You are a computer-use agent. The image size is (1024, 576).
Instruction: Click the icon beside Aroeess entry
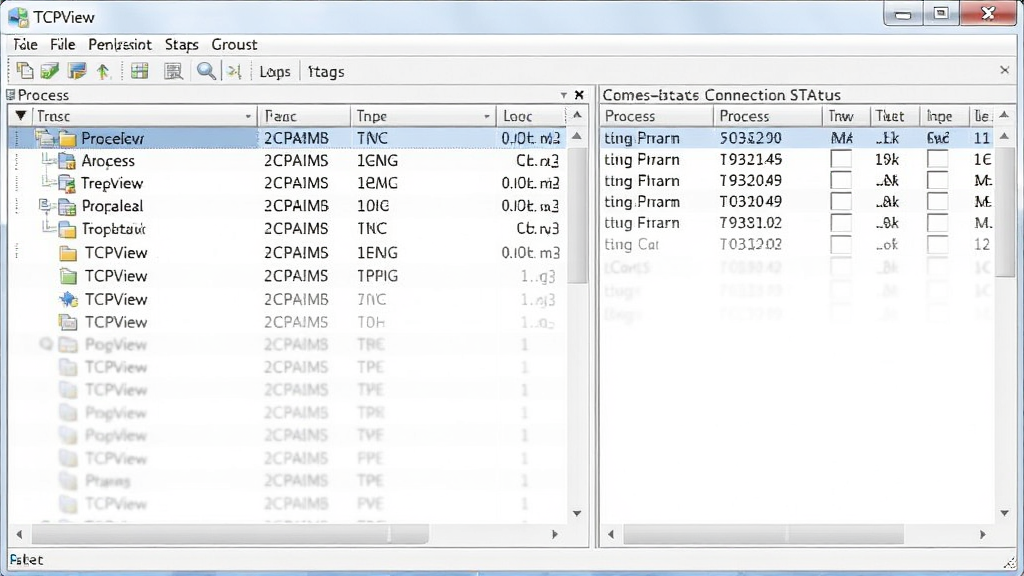tap(66, 161)
